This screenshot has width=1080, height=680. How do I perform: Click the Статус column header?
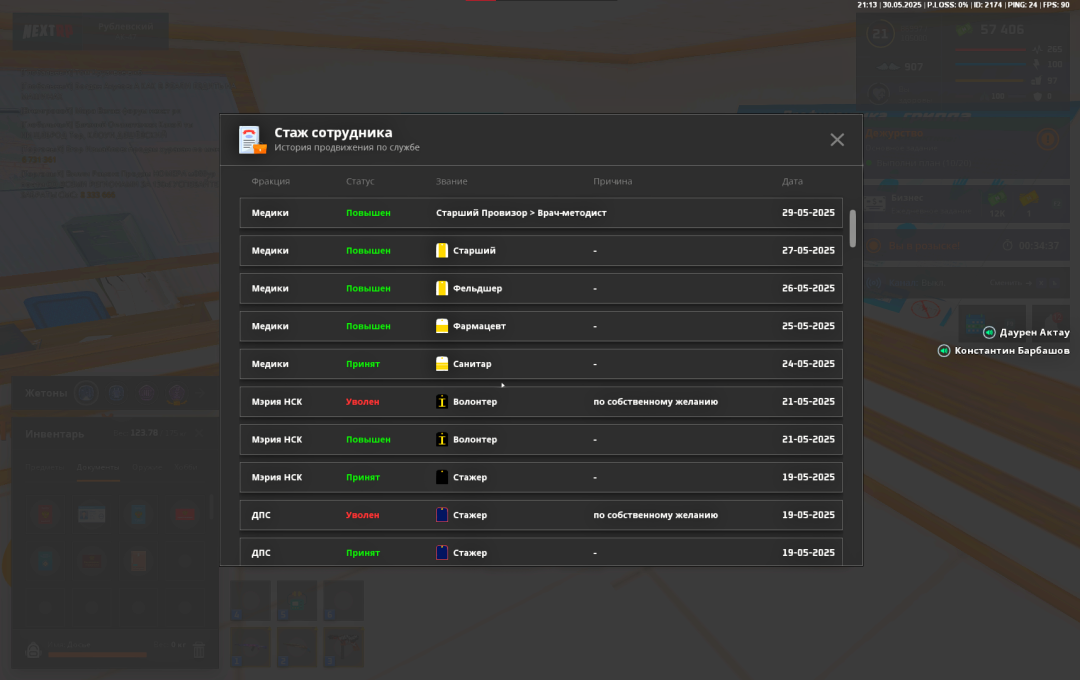(360, 182)
